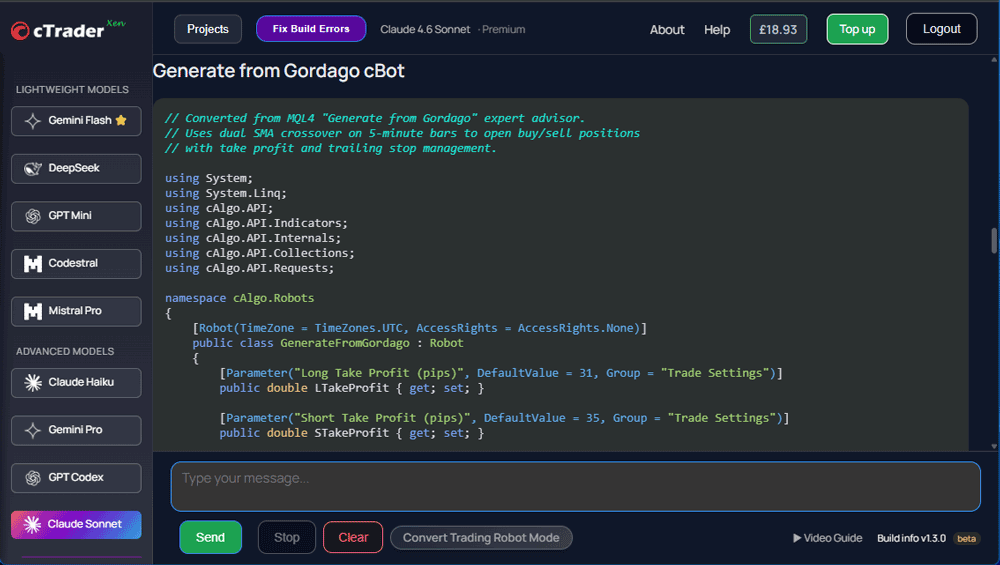1000x565 pixels.
Task: Click the ADVANCED MODELS heading
Action: (x=65, y=351)
